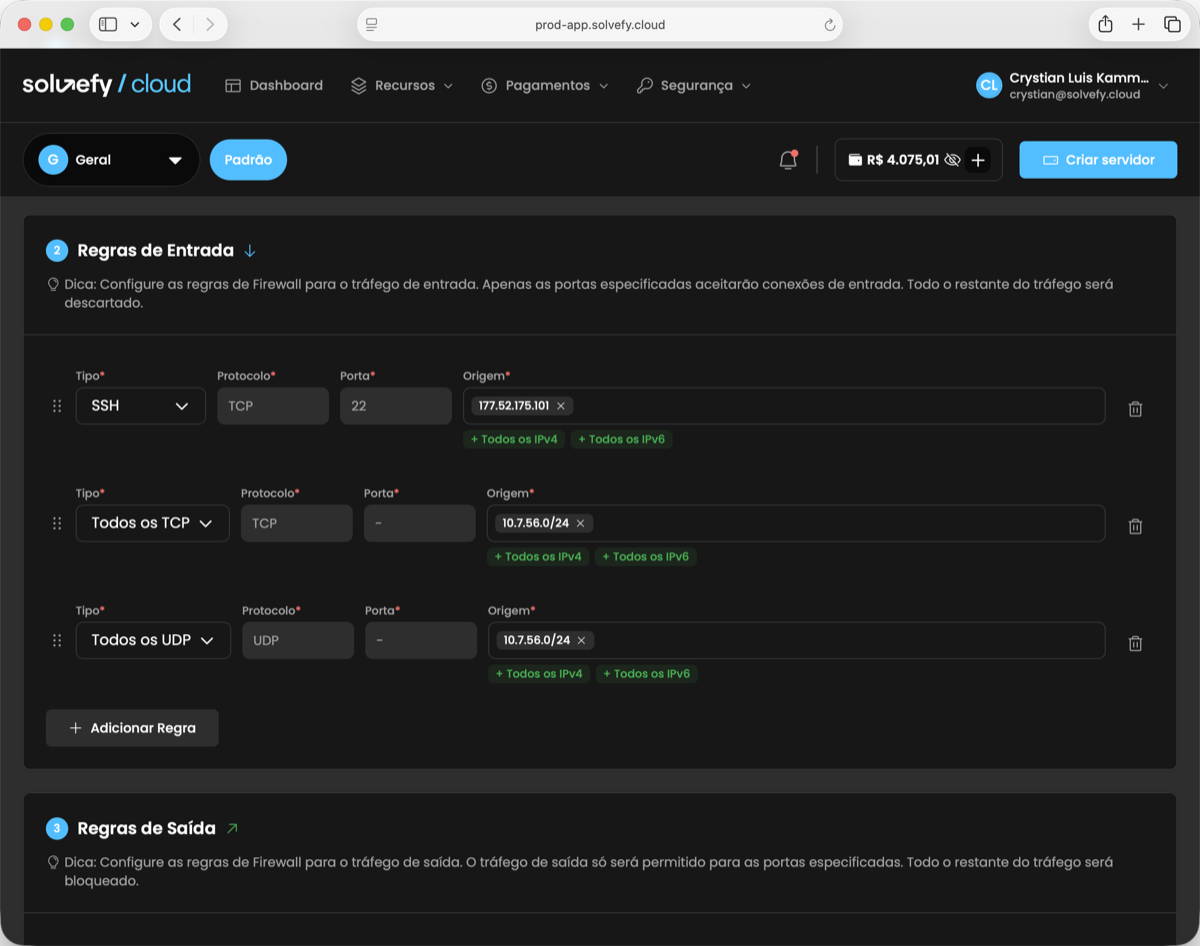The image size is (1200, 946).
Task: Click the Porta field showing 22
Action: (x=396, y=406)
